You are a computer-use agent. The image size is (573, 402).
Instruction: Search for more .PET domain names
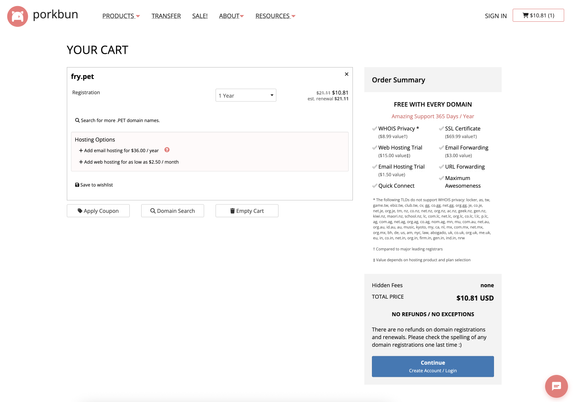click(x=117, y=120)
